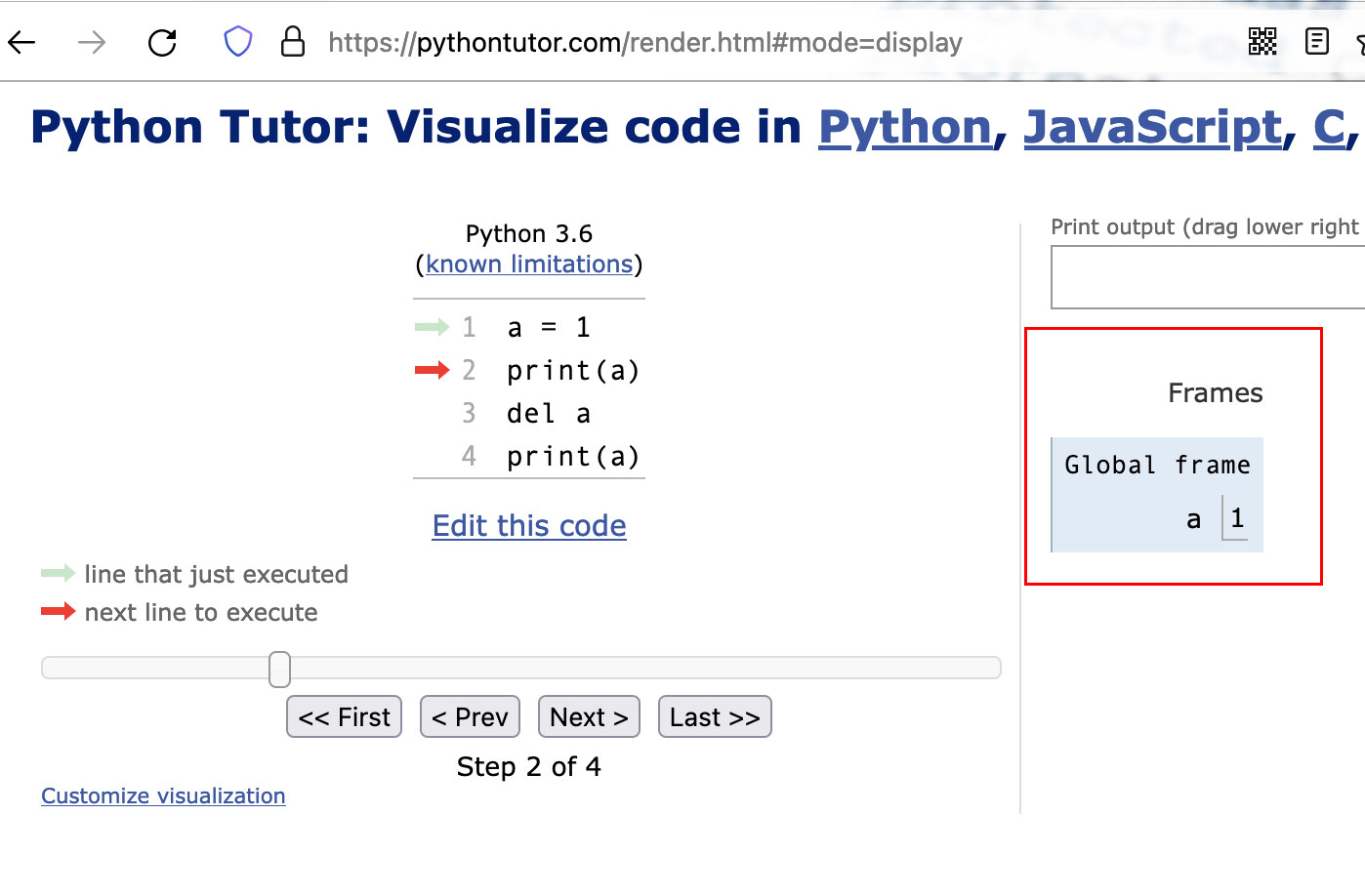Click variable name a in Global frame
The height and width of the screenshot is (896, 1365).
[x=1193, y=519]
